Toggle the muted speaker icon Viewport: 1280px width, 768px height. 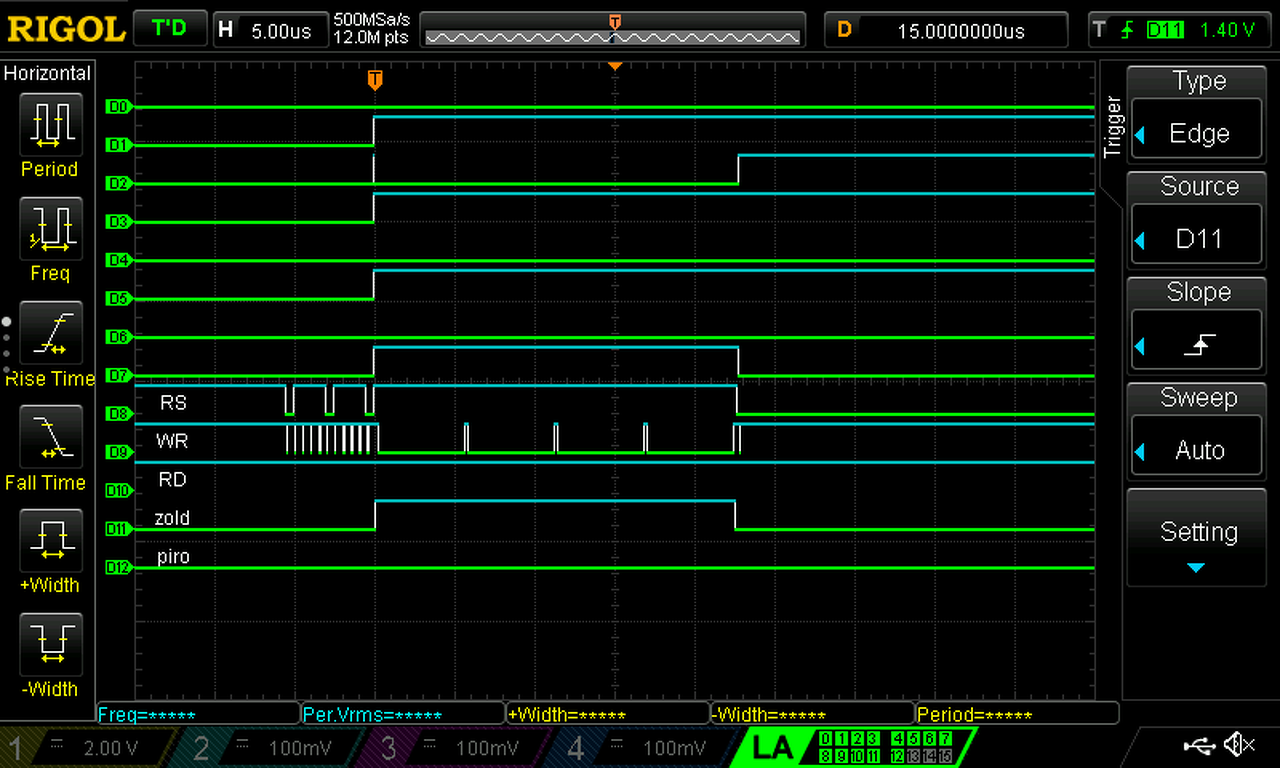click(1240, 744)
